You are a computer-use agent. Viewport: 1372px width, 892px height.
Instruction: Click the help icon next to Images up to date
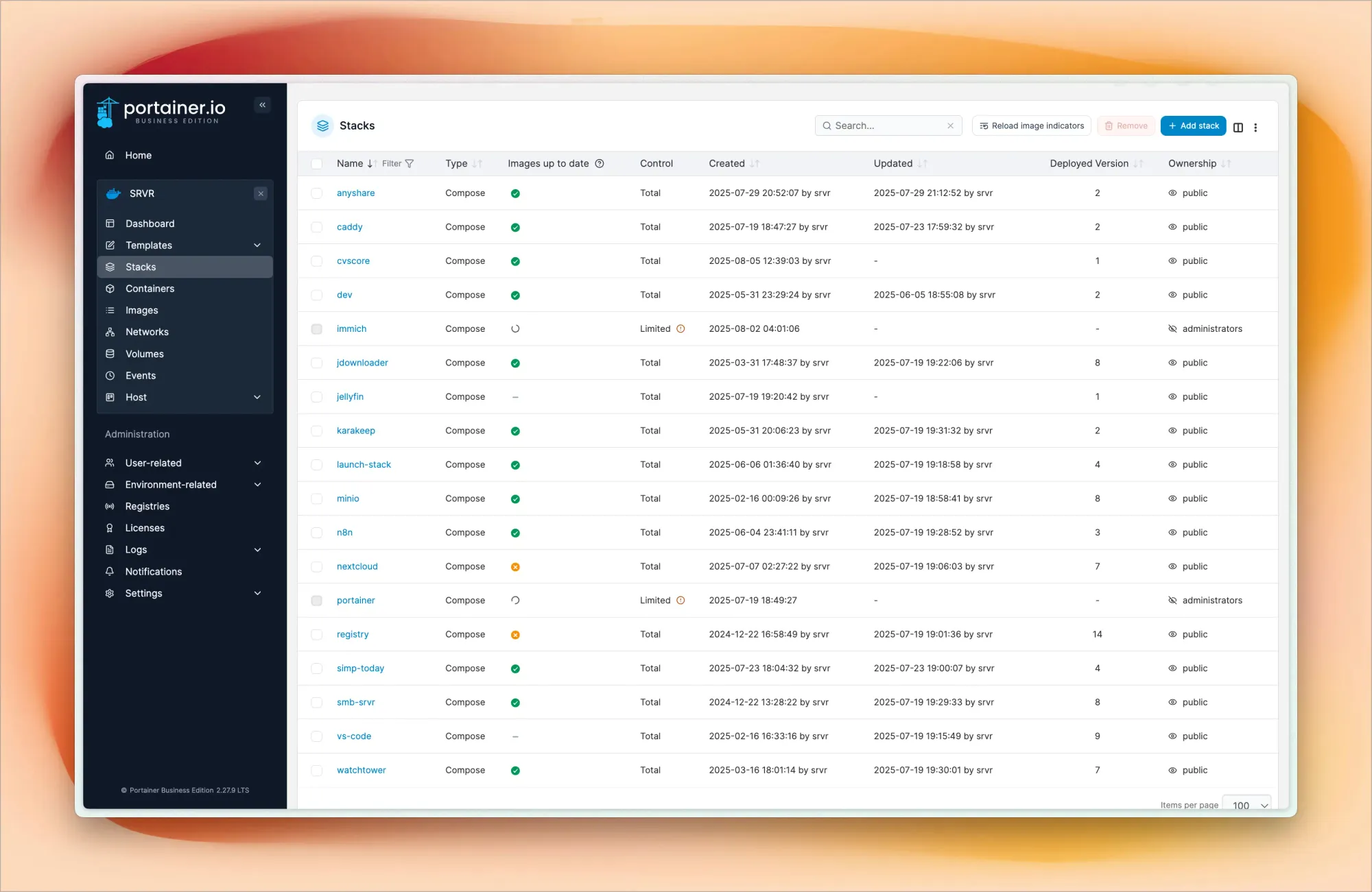click(x=600, y=163)
